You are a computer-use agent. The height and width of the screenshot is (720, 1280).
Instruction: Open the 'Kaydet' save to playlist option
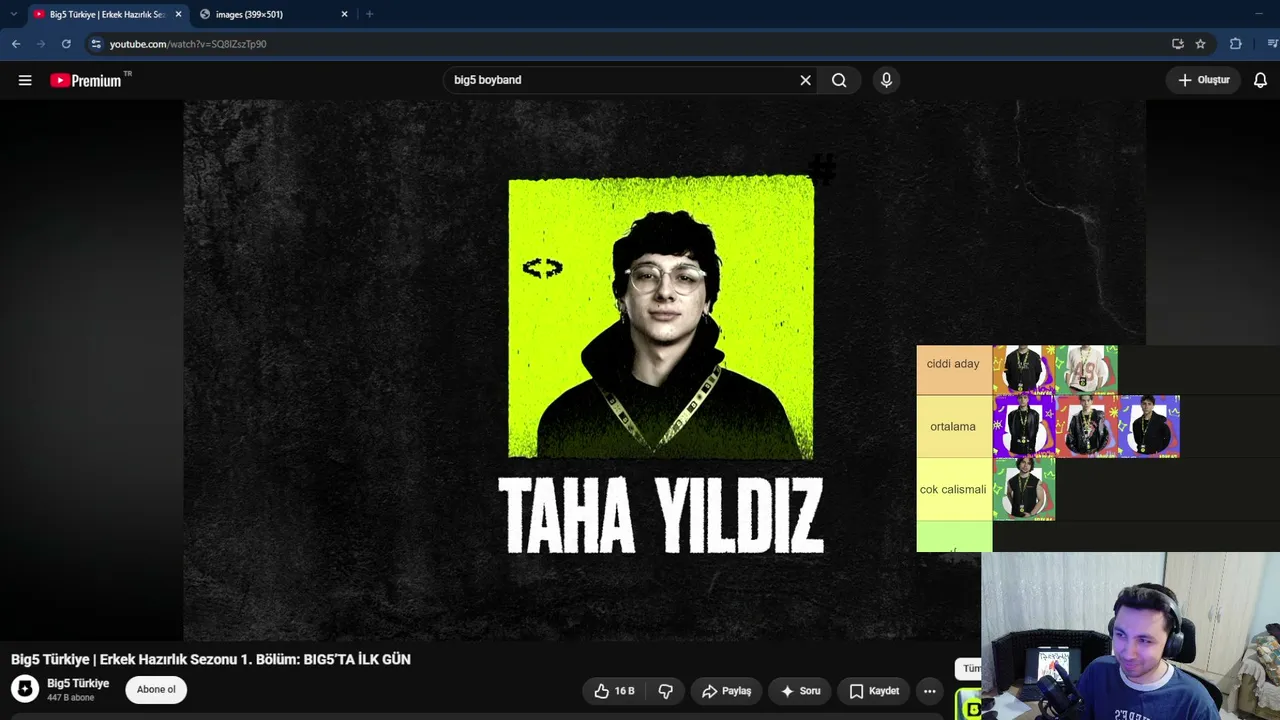coord(874,691)
